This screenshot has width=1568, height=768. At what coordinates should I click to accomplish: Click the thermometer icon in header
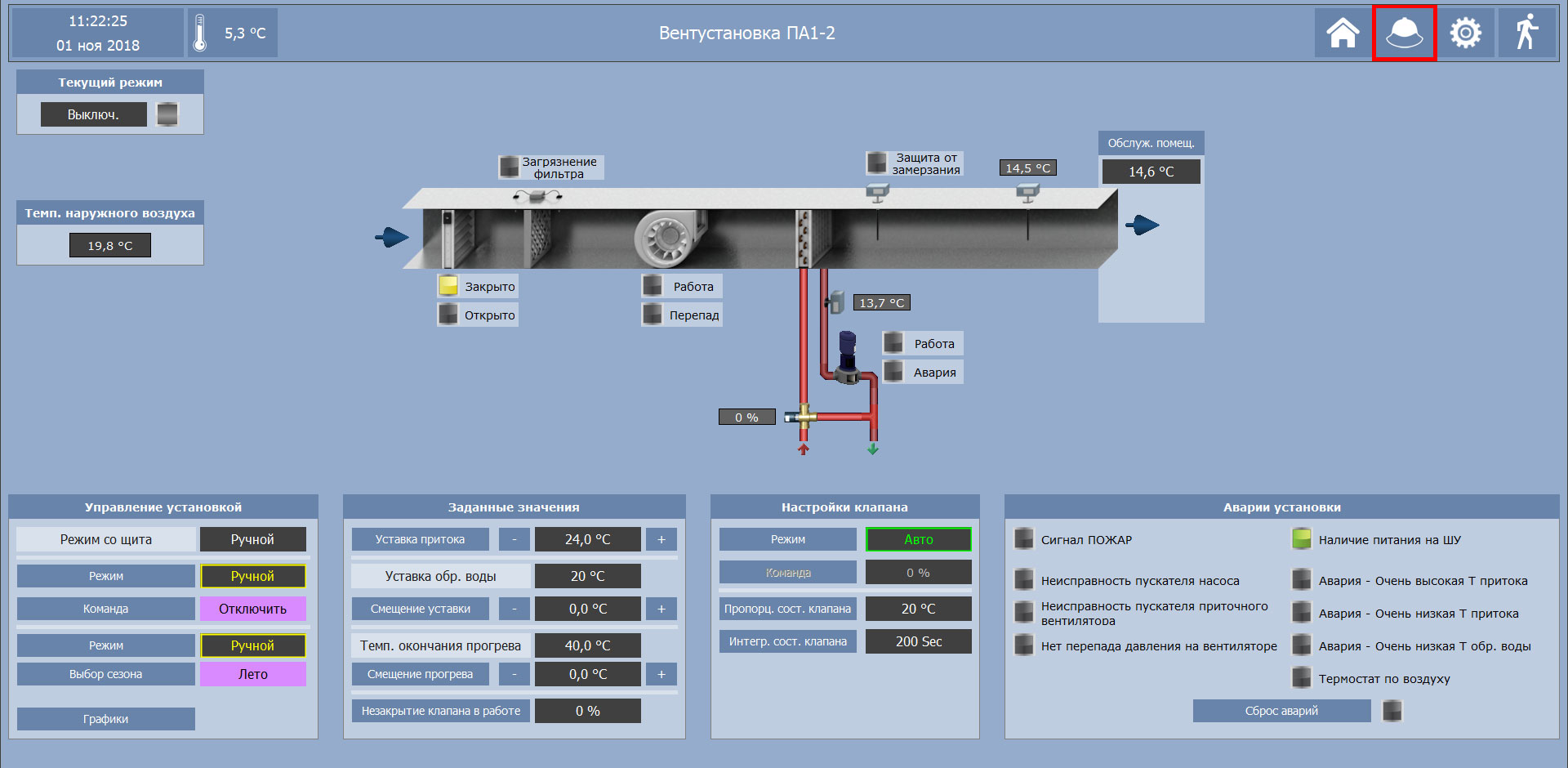[x=200, y=33]
